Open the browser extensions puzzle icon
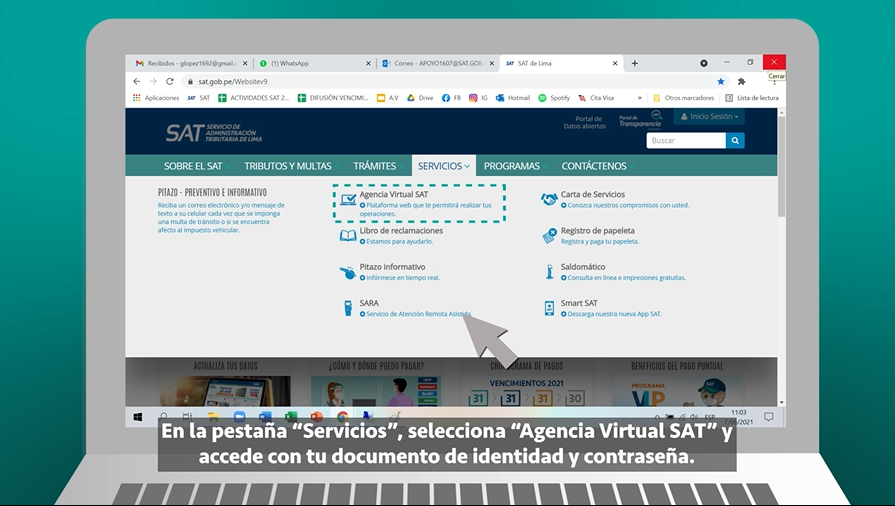 click(x=741, y=82)
